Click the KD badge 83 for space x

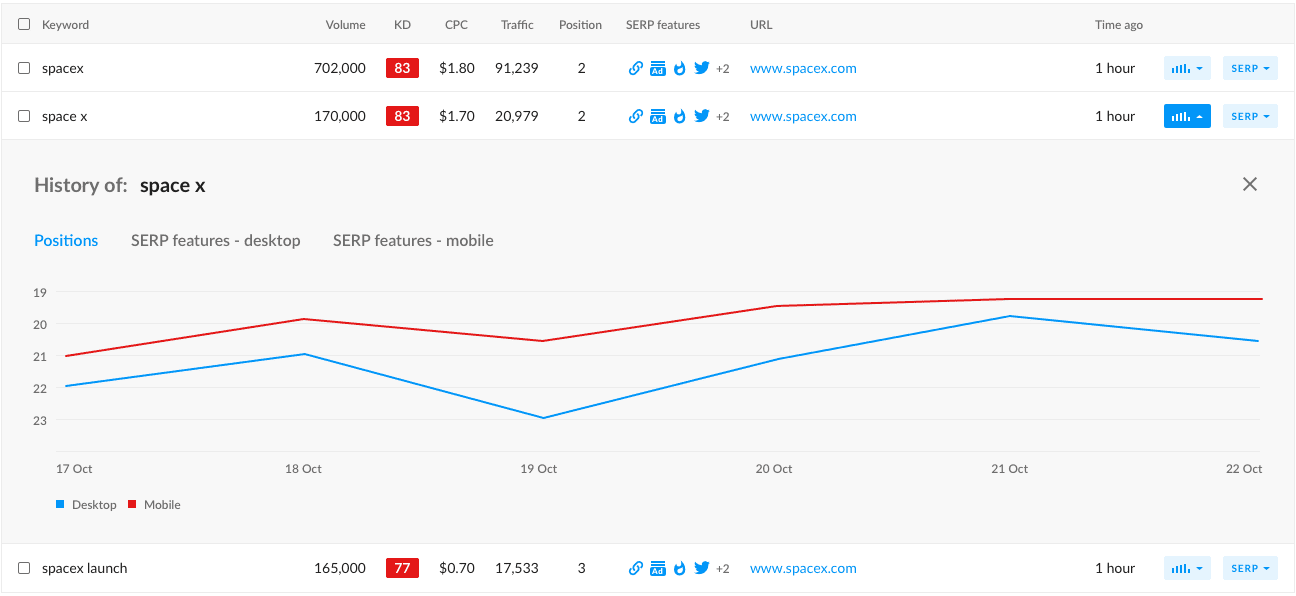(402, 116)
